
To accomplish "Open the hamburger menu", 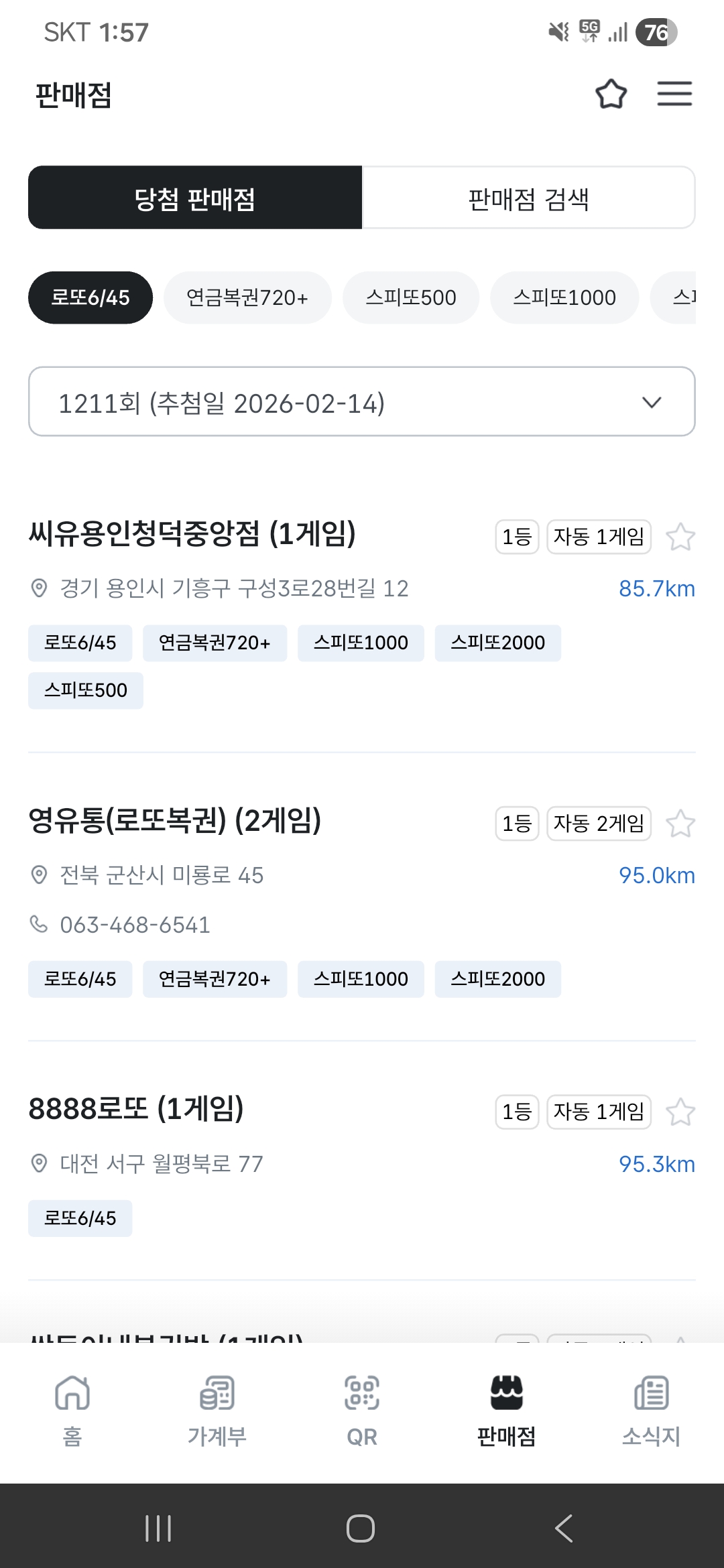I will tap(674, 94).
